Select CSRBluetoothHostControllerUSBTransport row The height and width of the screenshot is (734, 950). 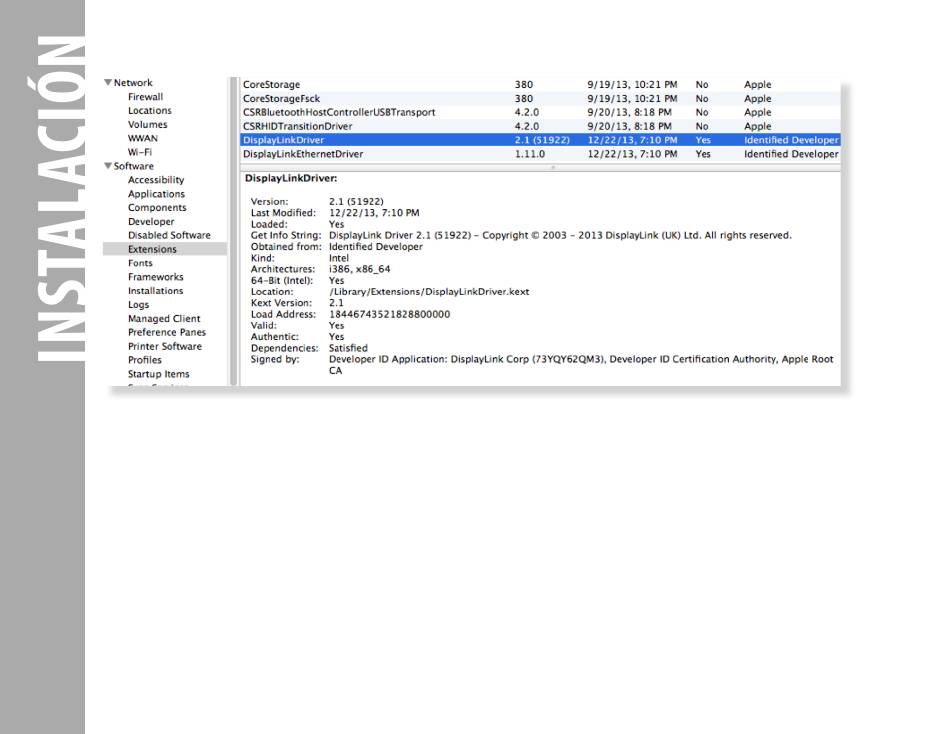[338, 113]
